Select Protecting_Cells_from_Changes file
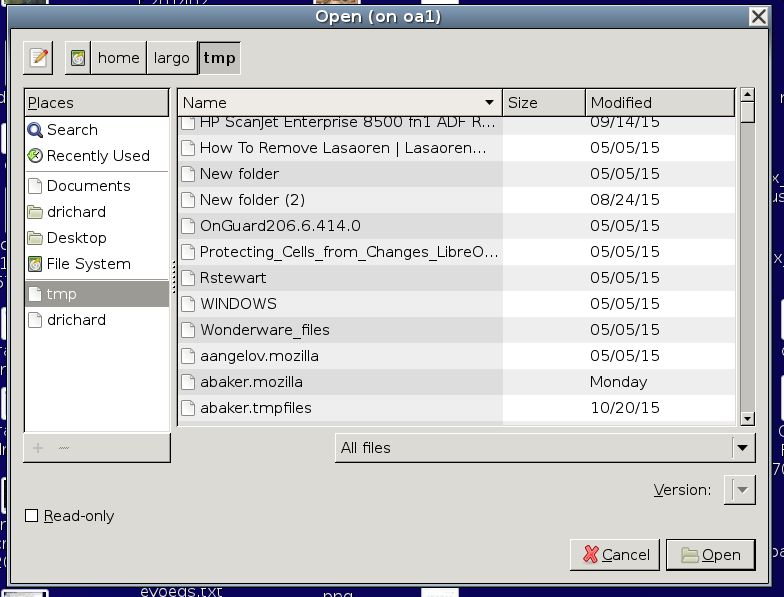The width and height of the screenshot is (784, 597). tap(457, 252)
